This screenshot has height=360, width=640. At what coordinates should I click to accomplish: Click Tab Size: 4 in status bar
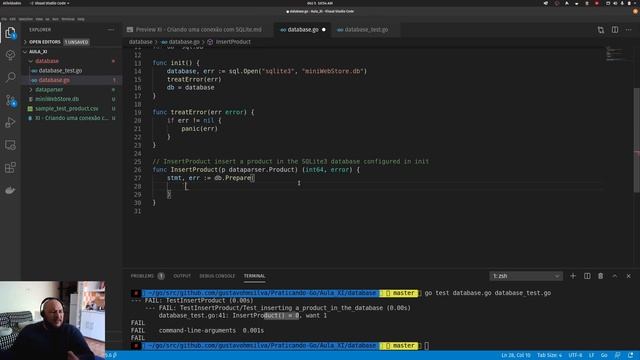pyautogui.click(x=549, y=355)
